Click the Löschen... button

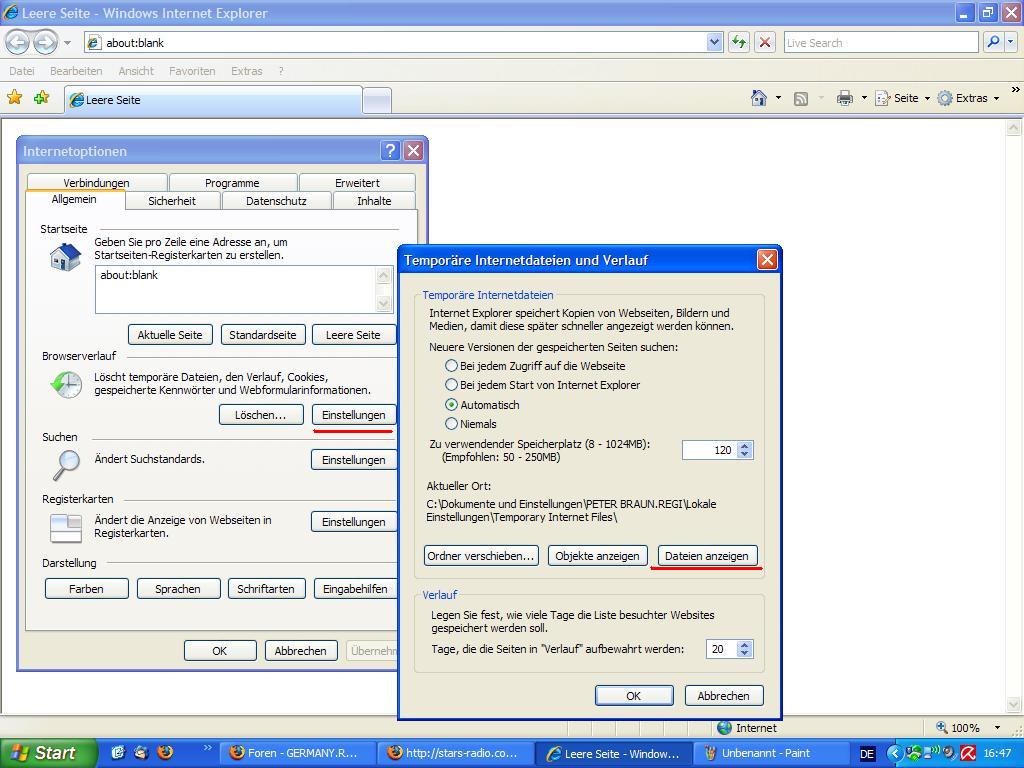(261, 415)
